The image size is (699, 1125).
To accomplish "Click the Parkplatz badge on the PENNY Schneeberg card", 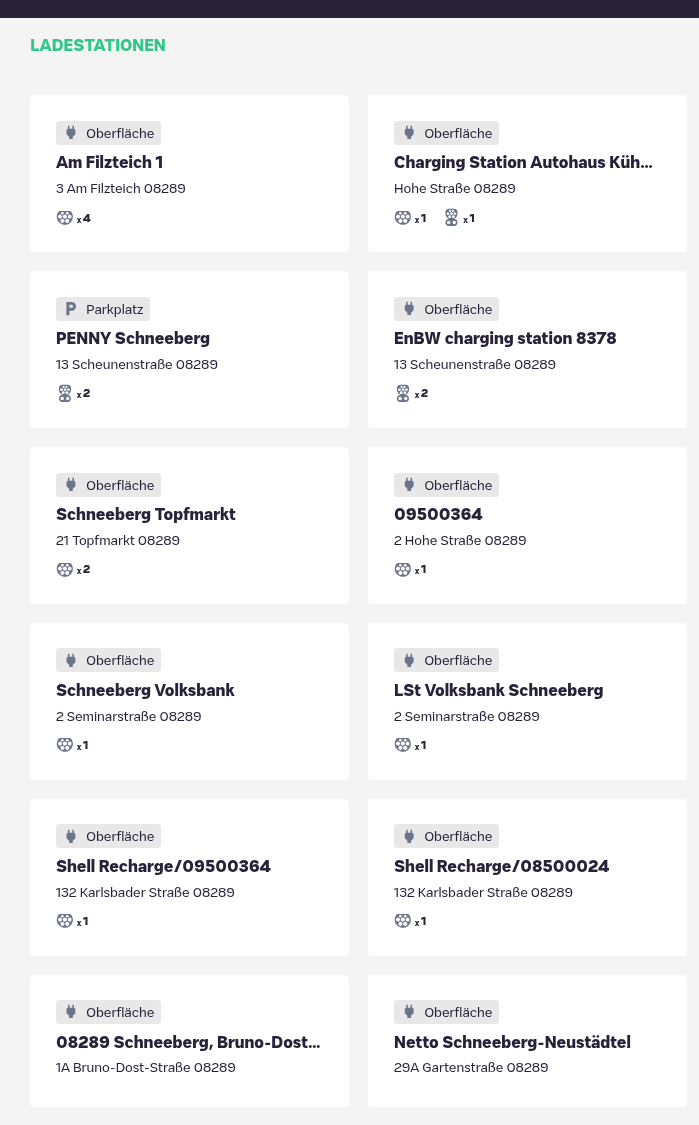I will pos(103,309).
